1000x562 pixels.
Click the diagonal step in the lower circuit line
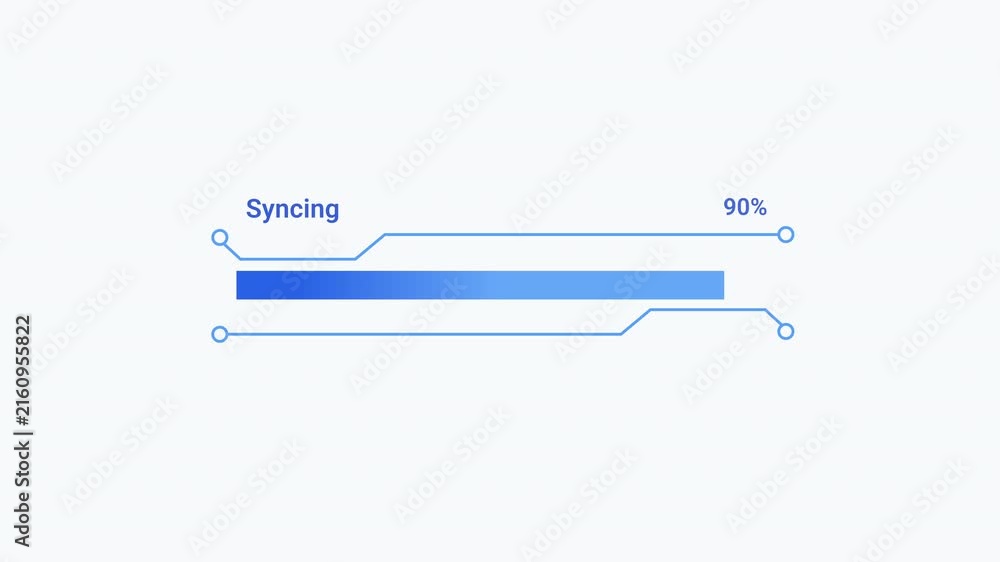(636, 322)
